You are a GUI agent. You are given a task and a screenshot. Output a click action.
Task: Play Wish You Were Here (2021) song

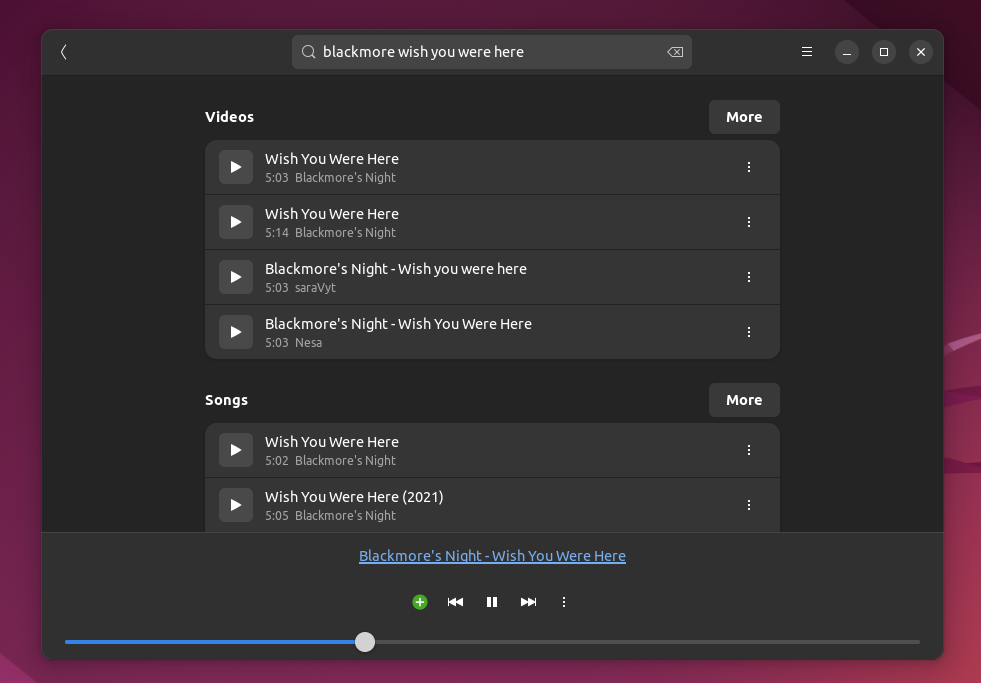tap(236, 505)
